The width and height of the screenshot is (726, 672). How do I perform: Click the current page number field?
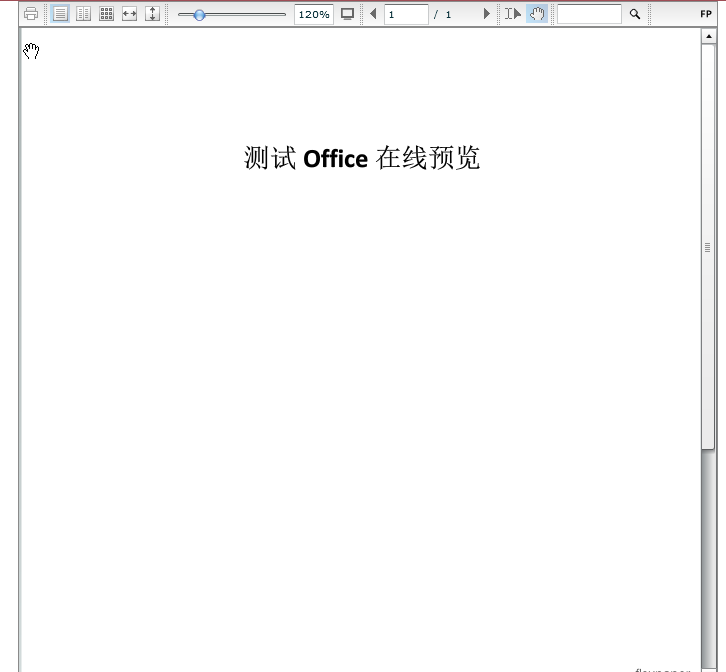pos(406,14)
